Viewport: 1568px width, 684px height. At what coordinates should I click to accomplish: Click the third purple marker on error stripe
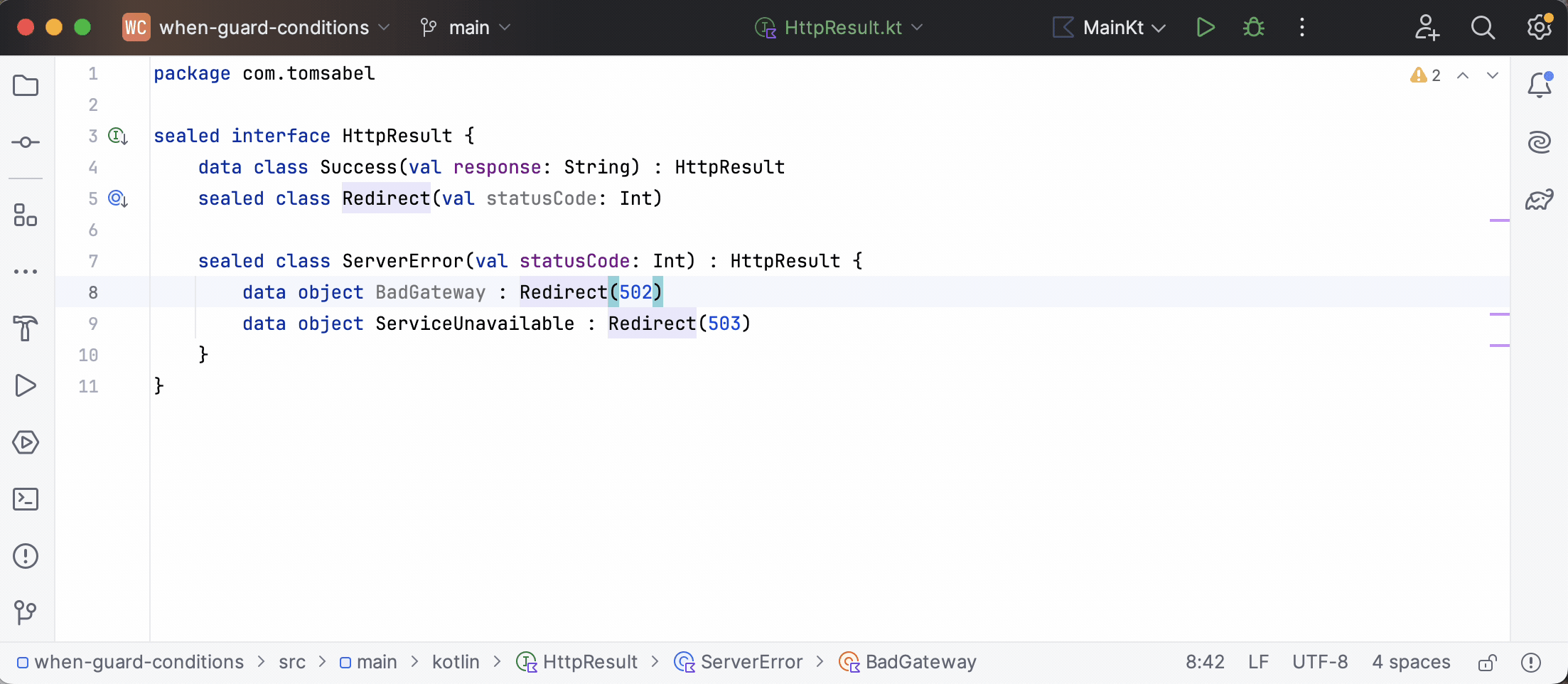1499,345
